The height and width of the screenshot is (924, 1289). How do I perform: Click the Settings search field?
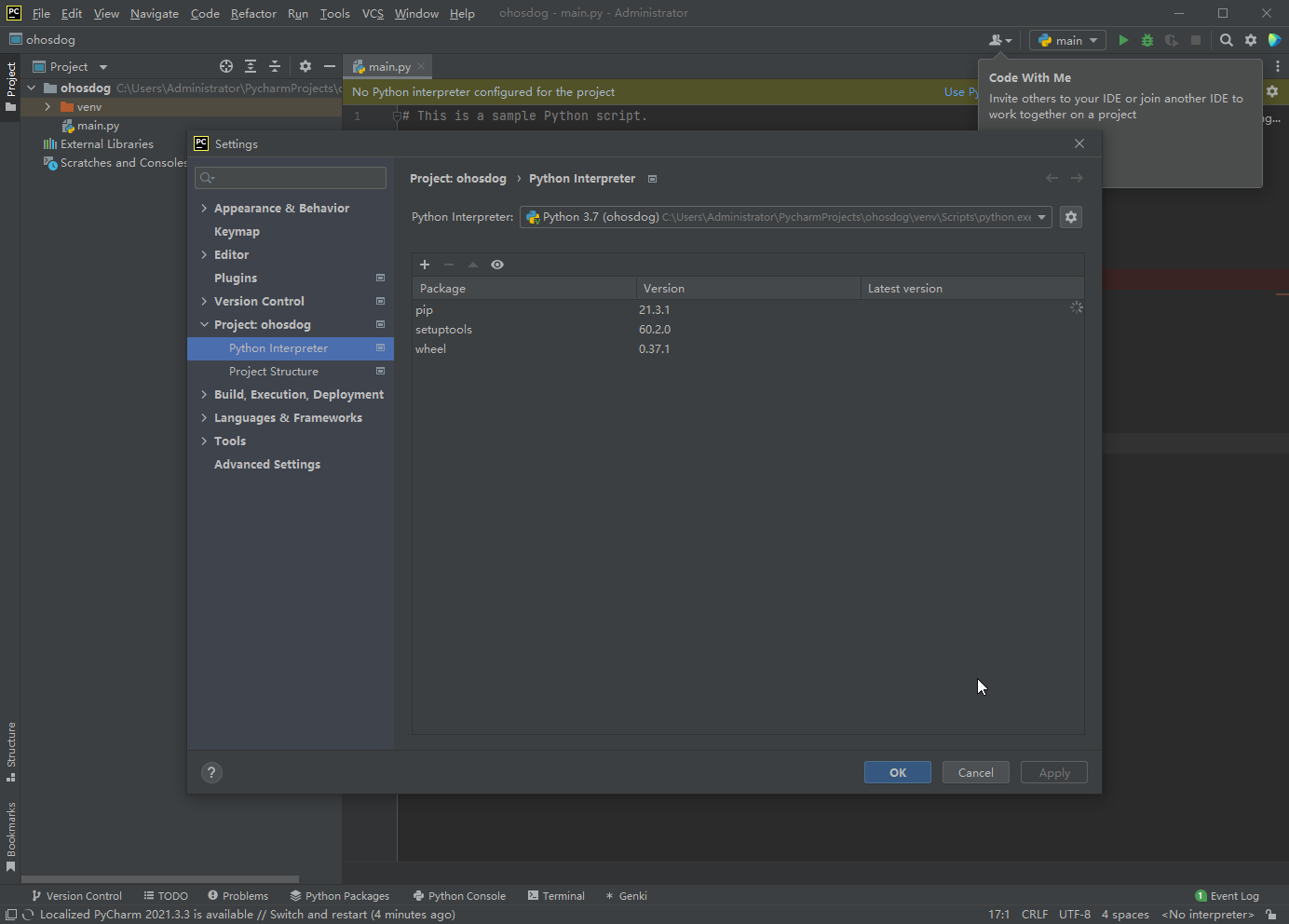pyautogui.click(x=291, y=178)
